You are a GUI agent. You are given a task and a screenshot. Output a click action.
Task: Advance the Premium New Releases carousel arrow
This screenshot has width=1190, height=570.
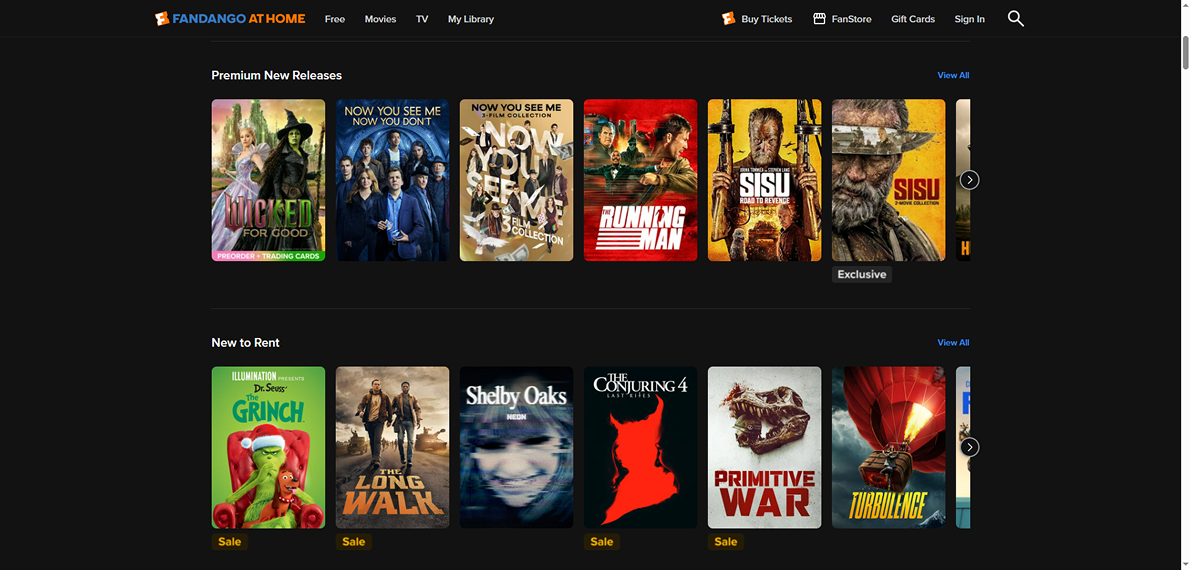click(969, 180)
